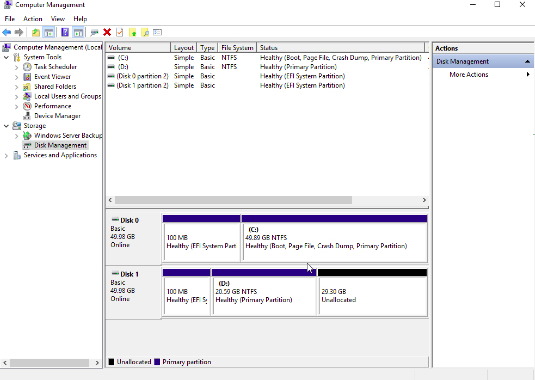Collapse the System Tools node

(6, 57)
